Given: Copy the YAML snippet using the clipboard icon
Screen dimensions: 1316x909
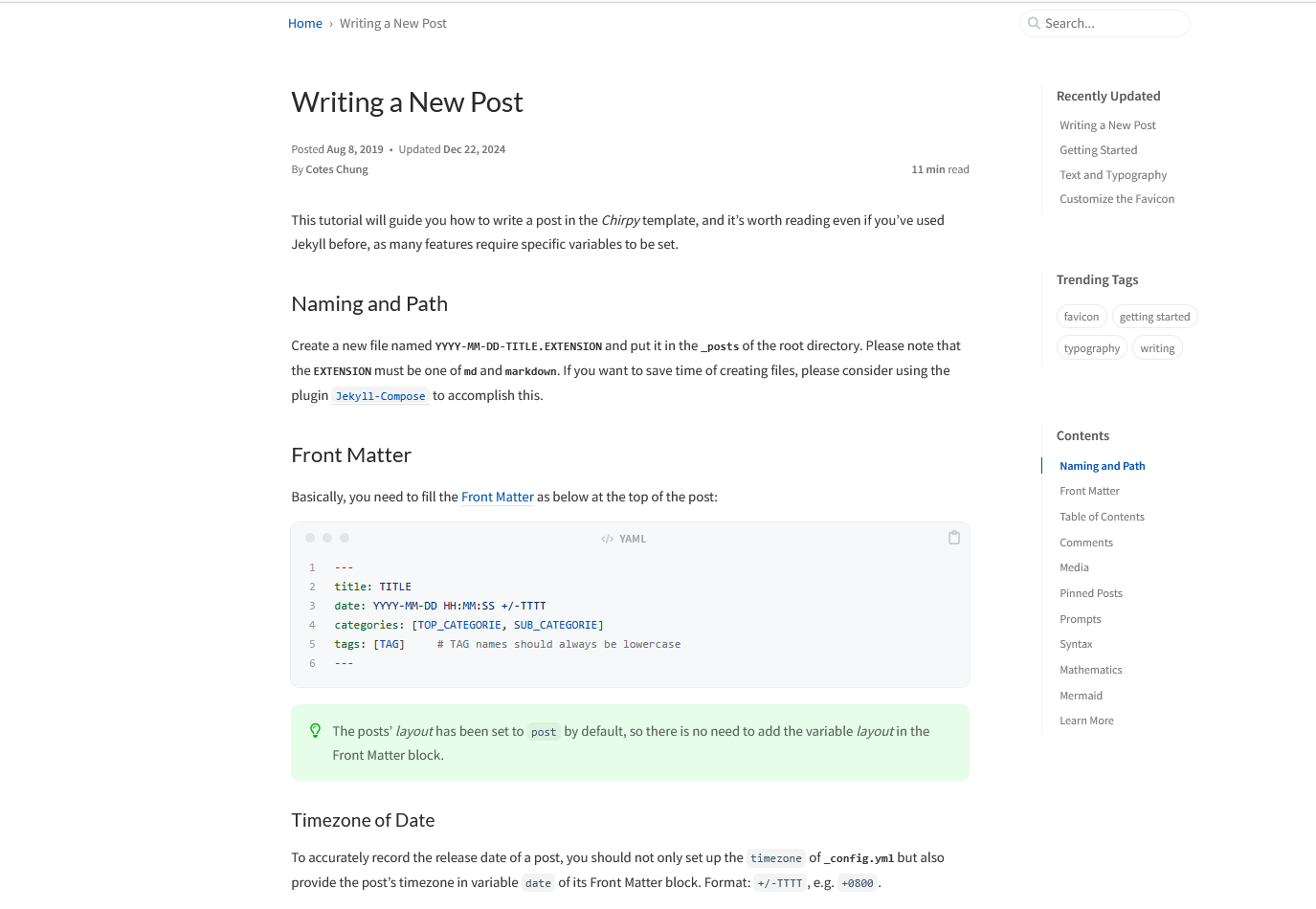Looking at the screenshot, I should pos(954,537).
